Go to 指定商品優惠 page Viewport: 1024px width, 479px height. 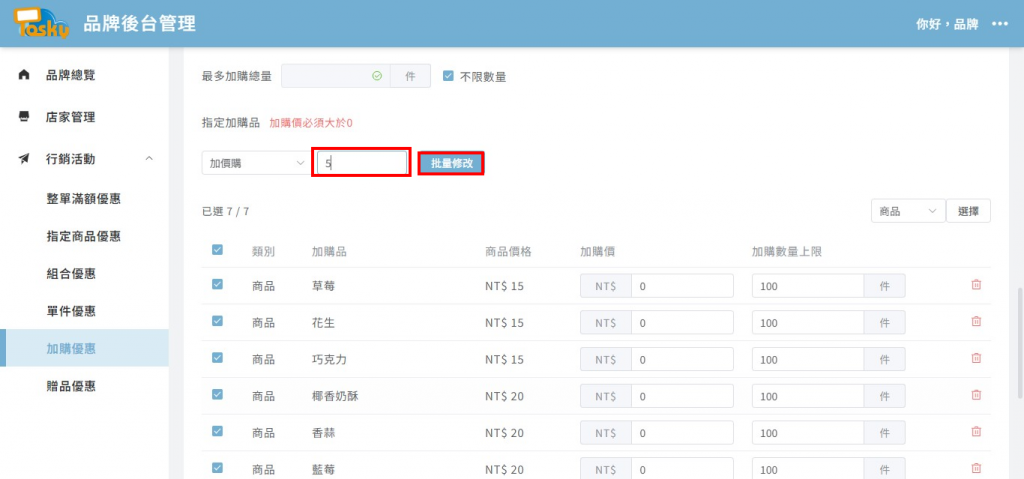84,236
